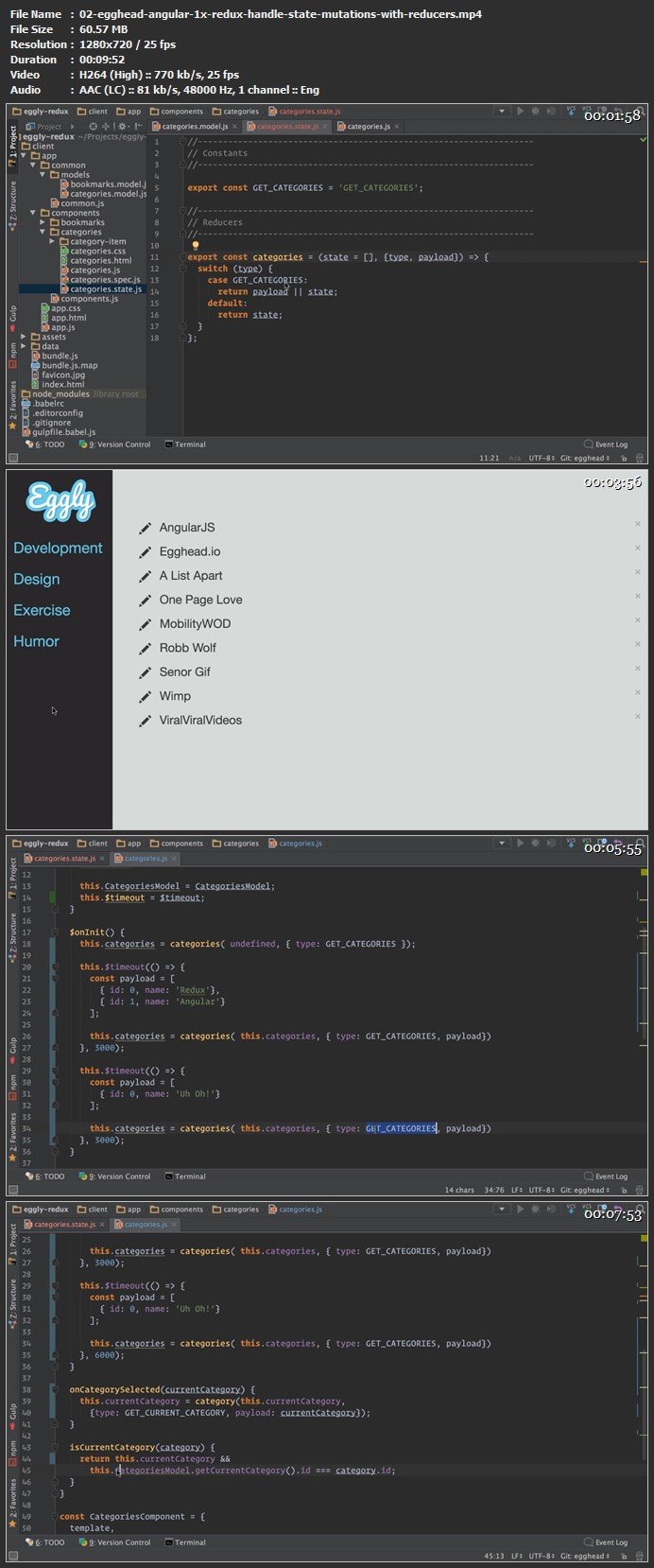Open the TODO tool window in first frame
The width and height of the screenshot is (654, 1568).
pyautogui.click(x=44, y=444)
